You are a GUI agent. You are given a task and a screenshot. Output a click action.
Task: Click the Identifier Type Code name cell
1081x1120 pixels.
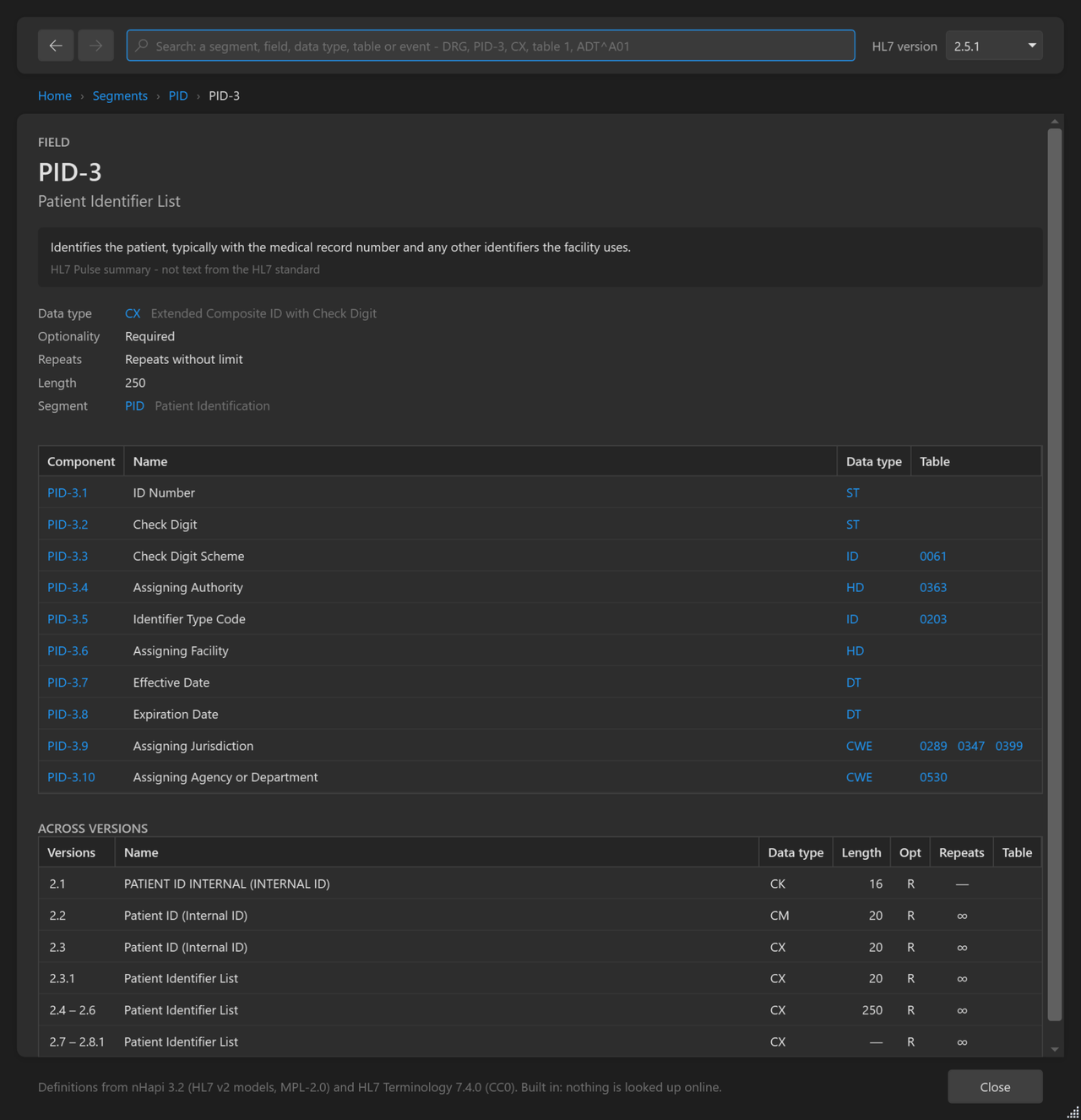[x=189, y=619]
